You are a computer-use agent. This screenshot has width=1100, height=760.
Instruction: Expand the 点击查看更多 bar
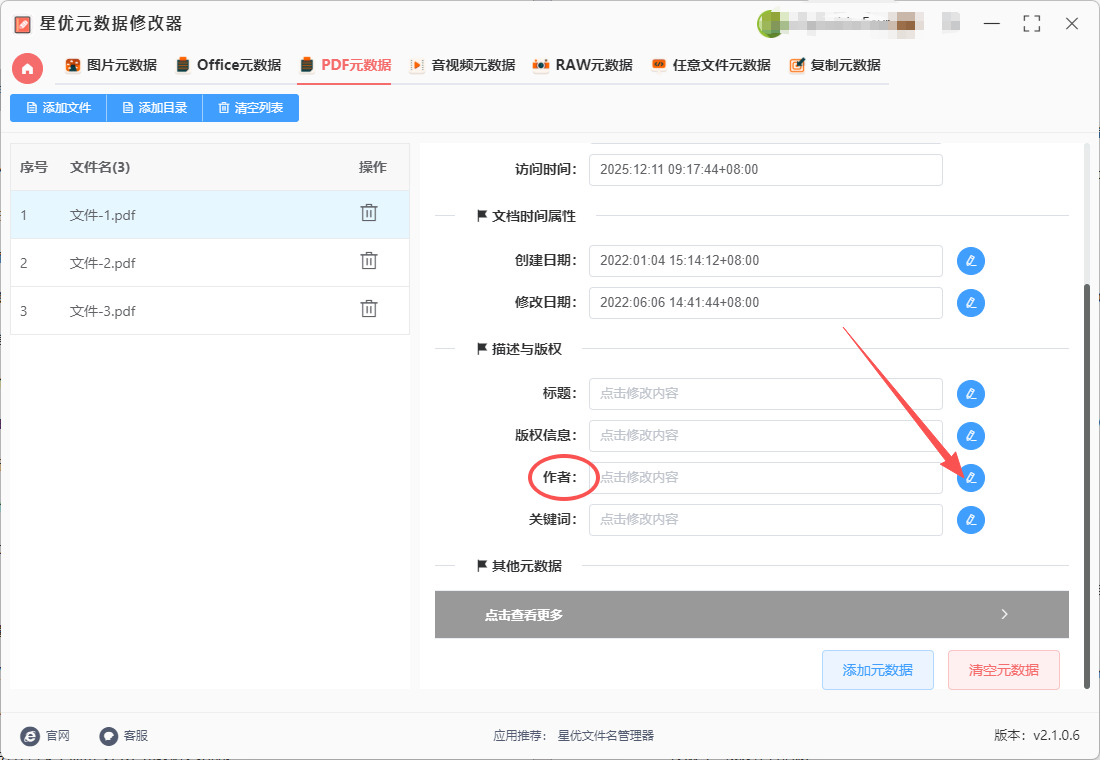tap(751, 615)
